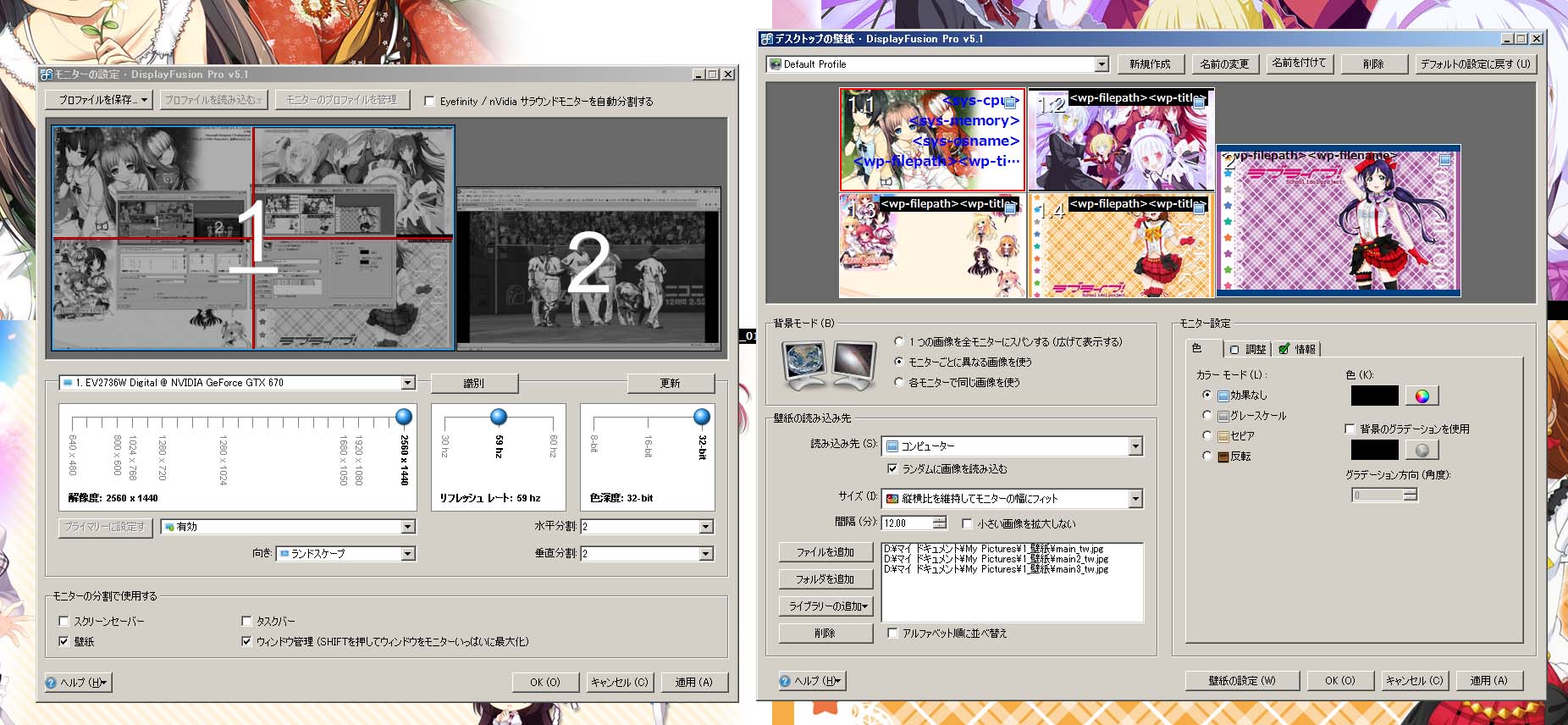Click the black 色 (K) color swatch
The height and width of the screenshot is (725, 1568).
tap(1375, 396)
